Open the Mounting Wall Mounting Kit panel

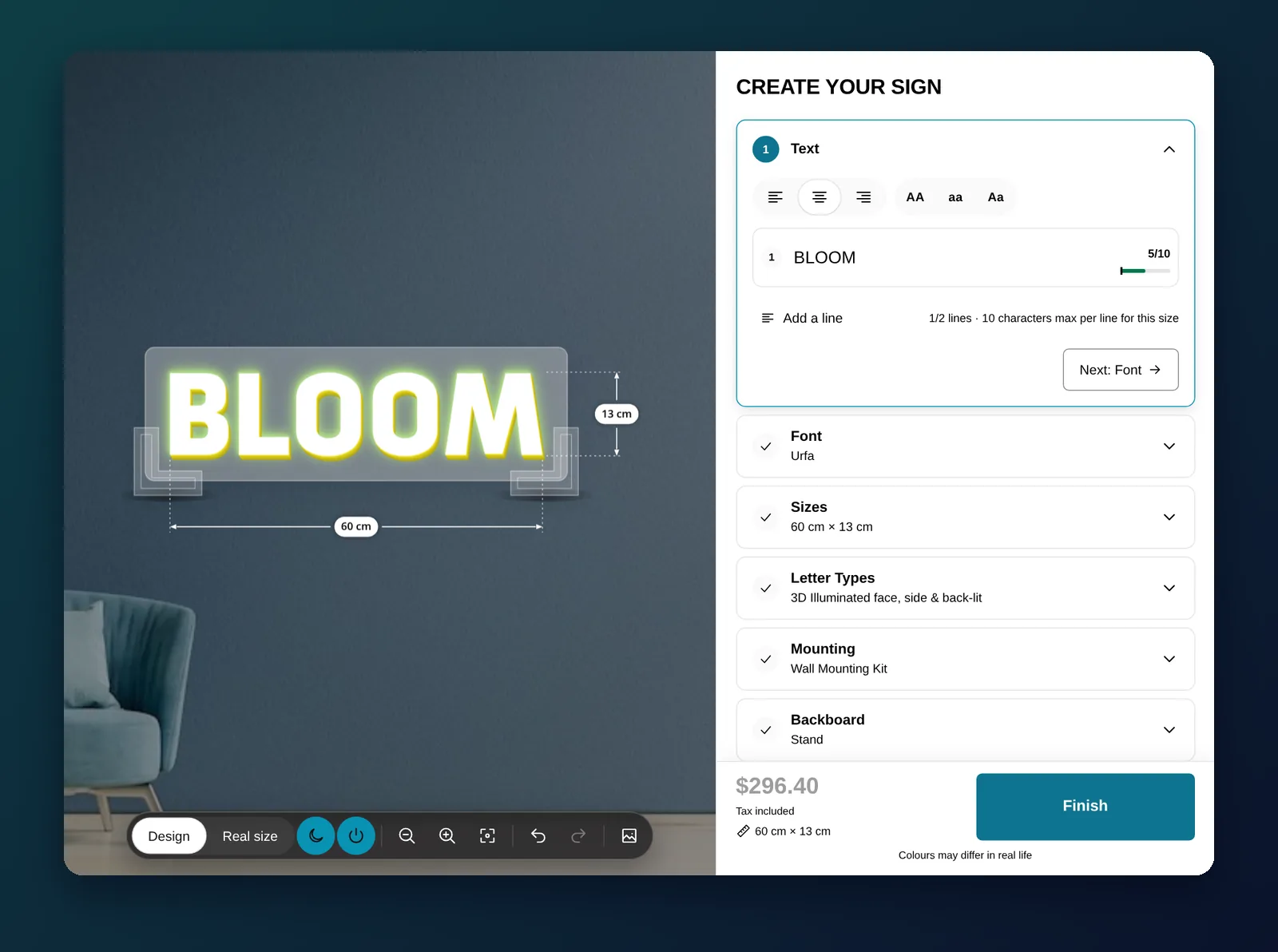tap(966, 659)
